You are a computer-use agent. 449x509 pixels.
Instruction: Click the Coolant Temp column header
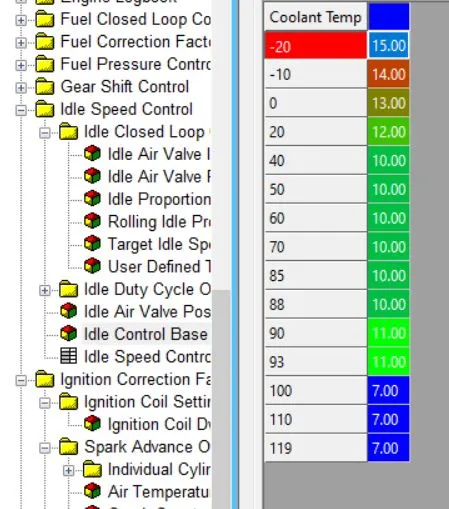pyautogui.click(x=316, y=17)
